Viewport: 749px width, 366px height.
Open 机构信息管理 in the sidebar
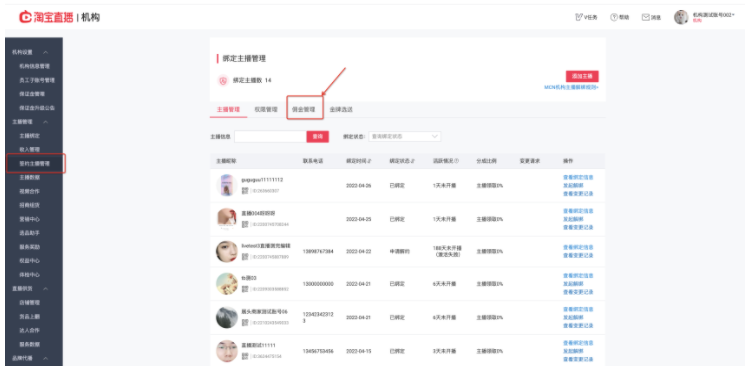[x=34, y=66]
